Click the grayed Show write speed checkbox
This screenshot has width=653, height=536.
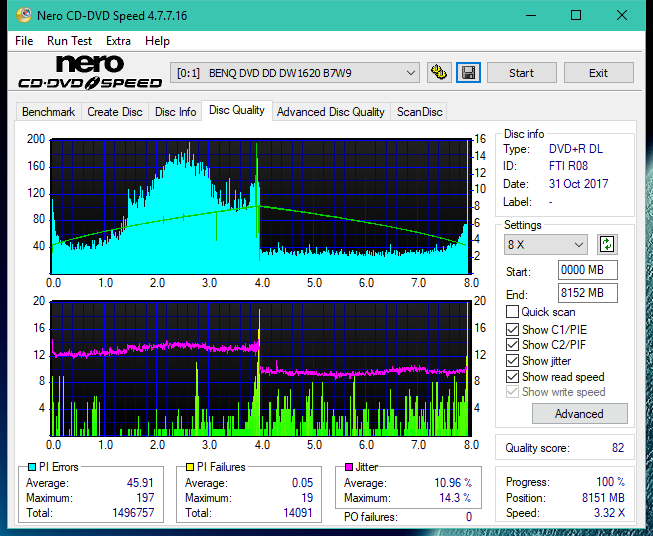[512, 392]
